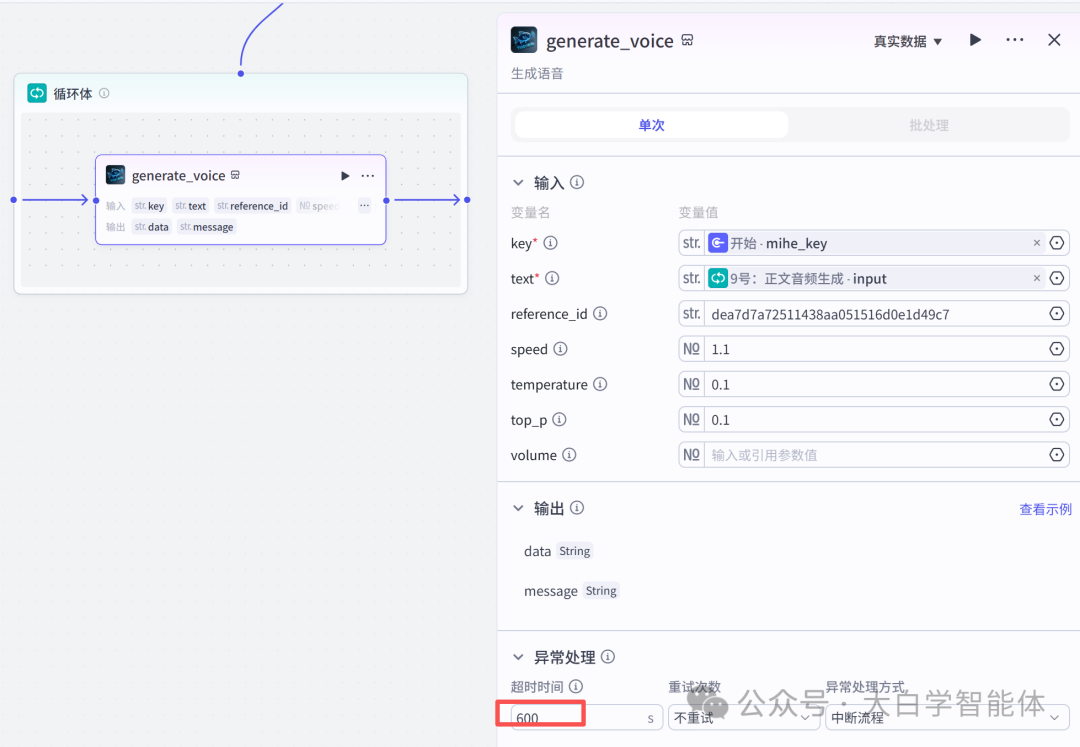Open more options menu in panel header
The width and height of the screenshot is (1080, 747).
(x=1014, y=40)
